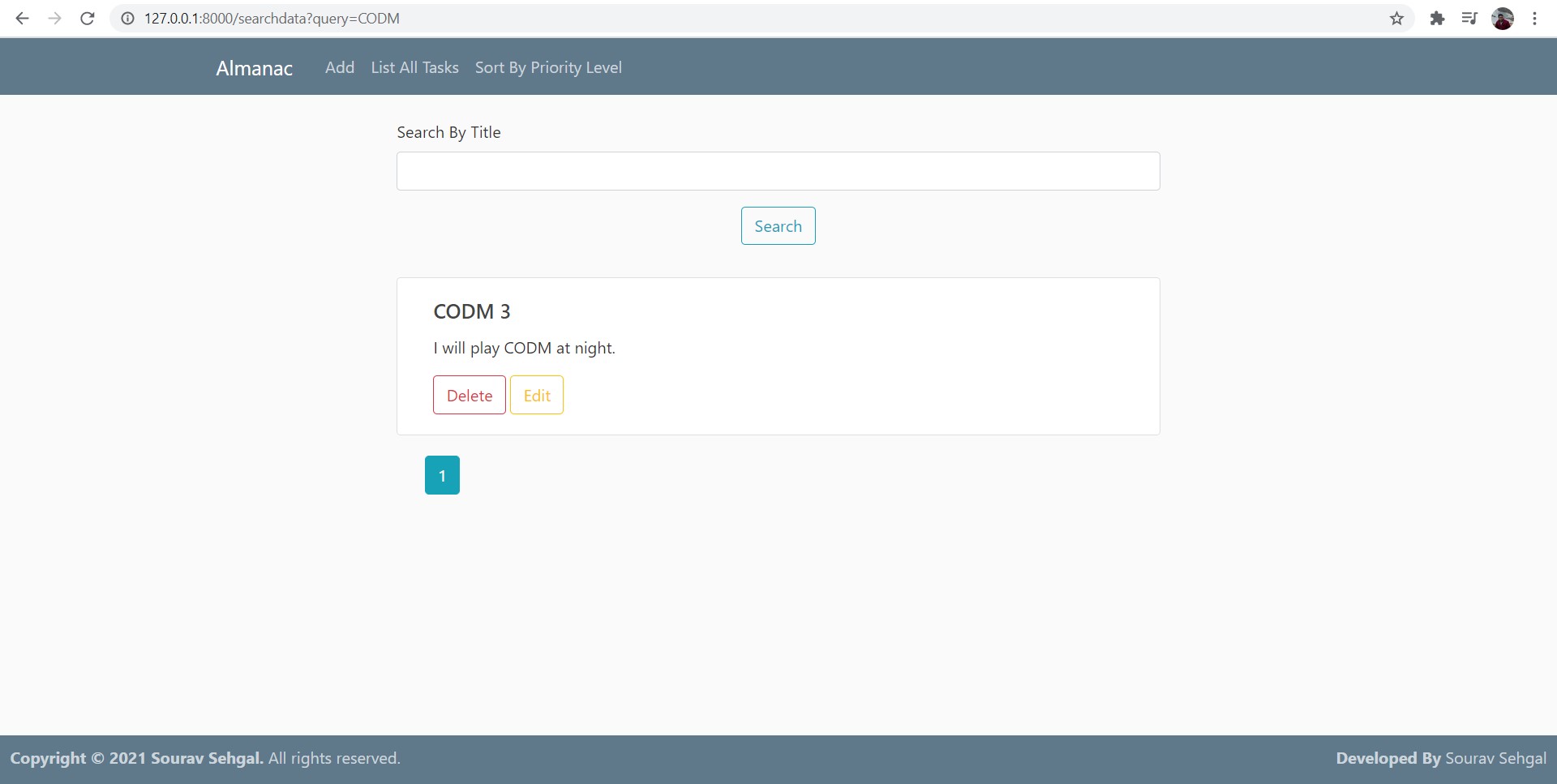The height and width of the screenshot is (784, 1557).
Task: Click the CODM 3 task title
Action: click(472, 311)
